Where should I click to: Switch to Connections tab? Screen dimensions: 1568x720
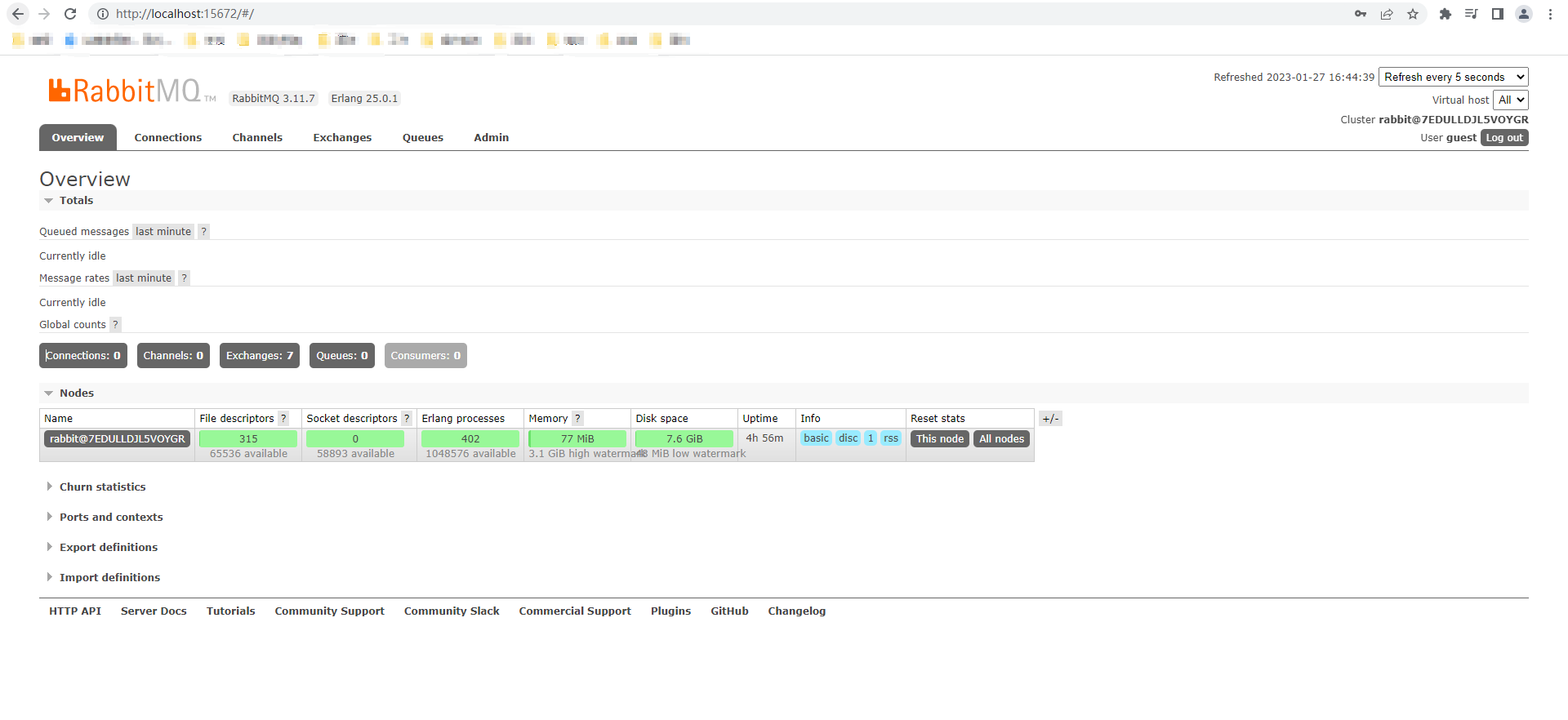(168, 137)
